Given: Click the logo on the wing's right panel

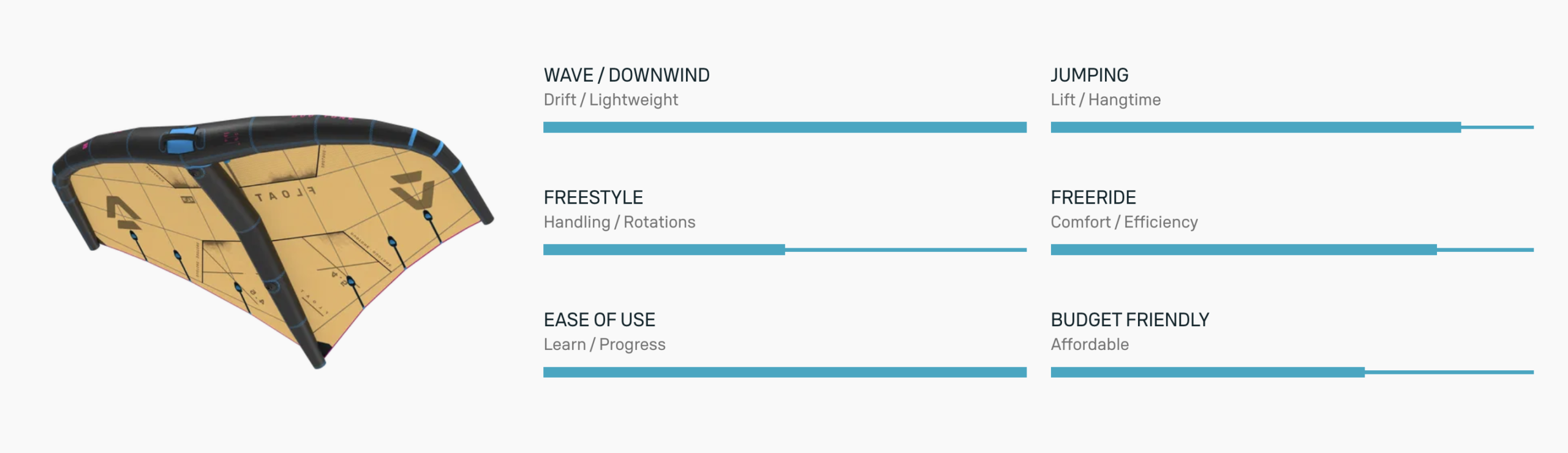Looking at the screenshot, I should point(412,190).
